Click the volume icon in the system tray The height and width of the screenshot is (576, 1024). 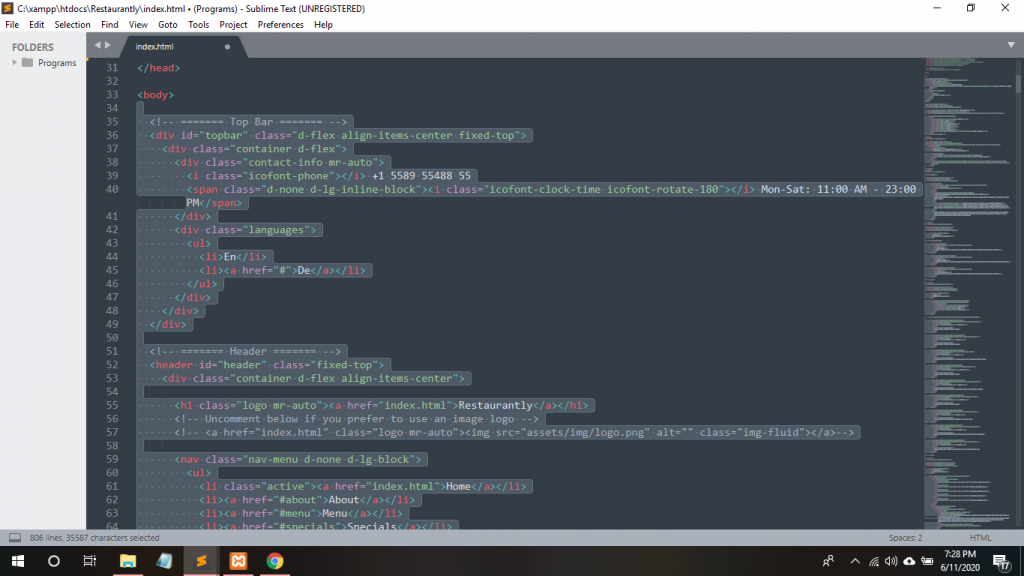point(890,561)
